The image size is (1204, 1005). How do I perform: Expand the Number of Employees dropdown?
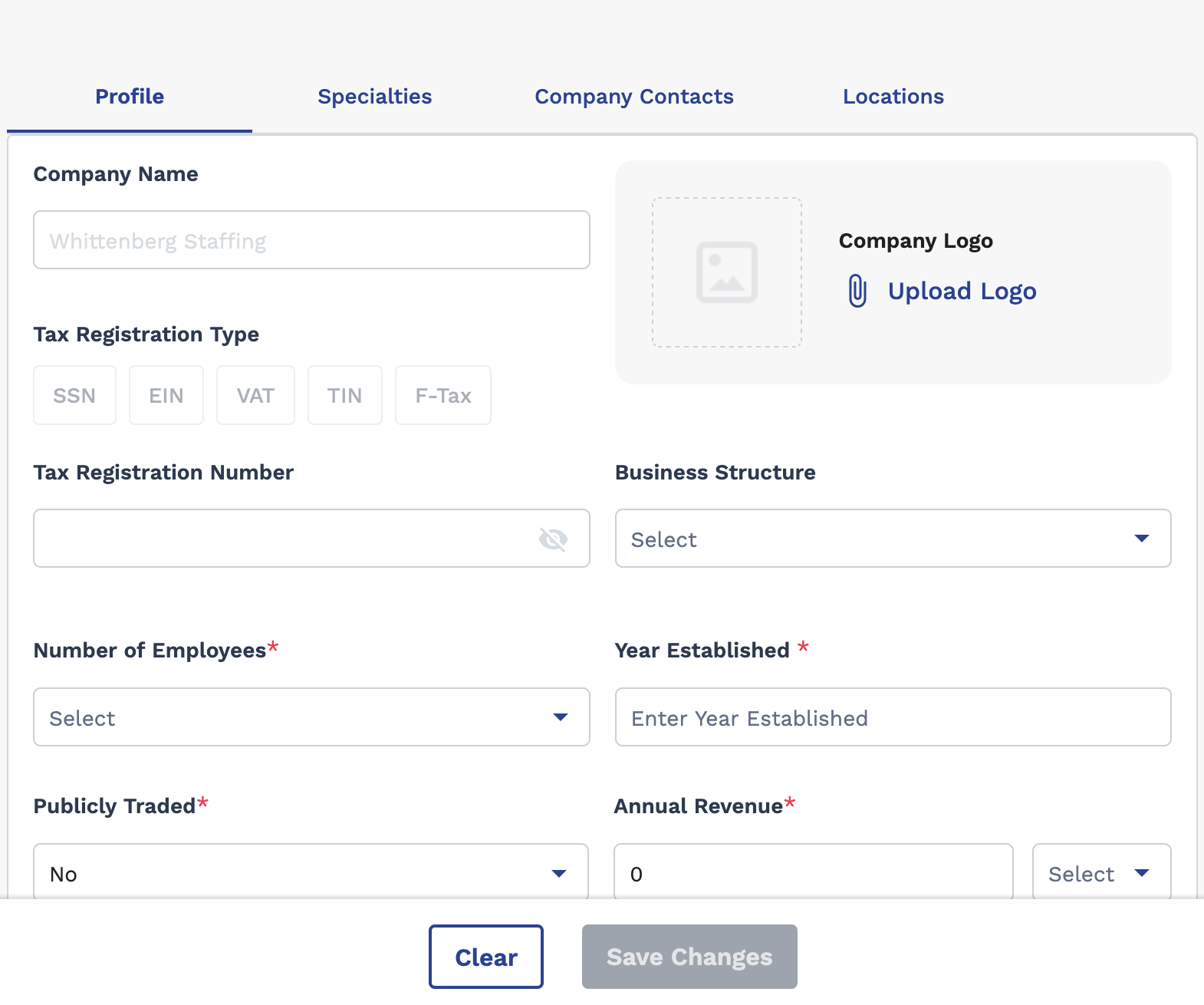pos(311,717)
